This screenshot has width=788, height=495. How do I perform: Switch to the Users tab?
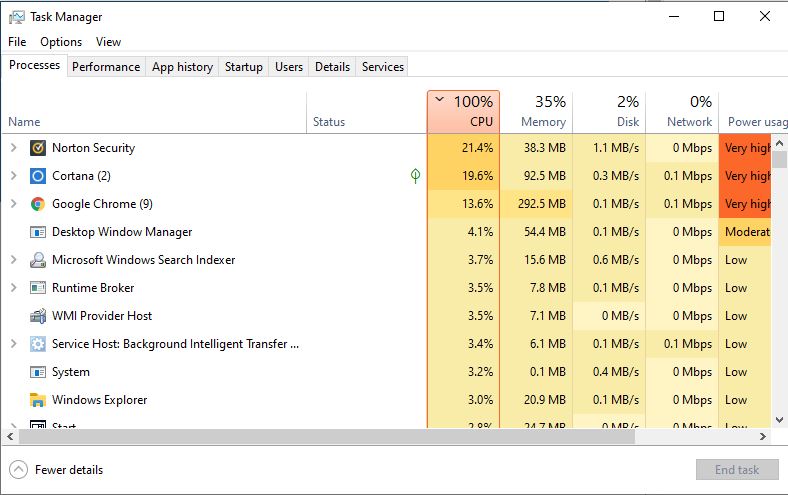tap(289, 67)
